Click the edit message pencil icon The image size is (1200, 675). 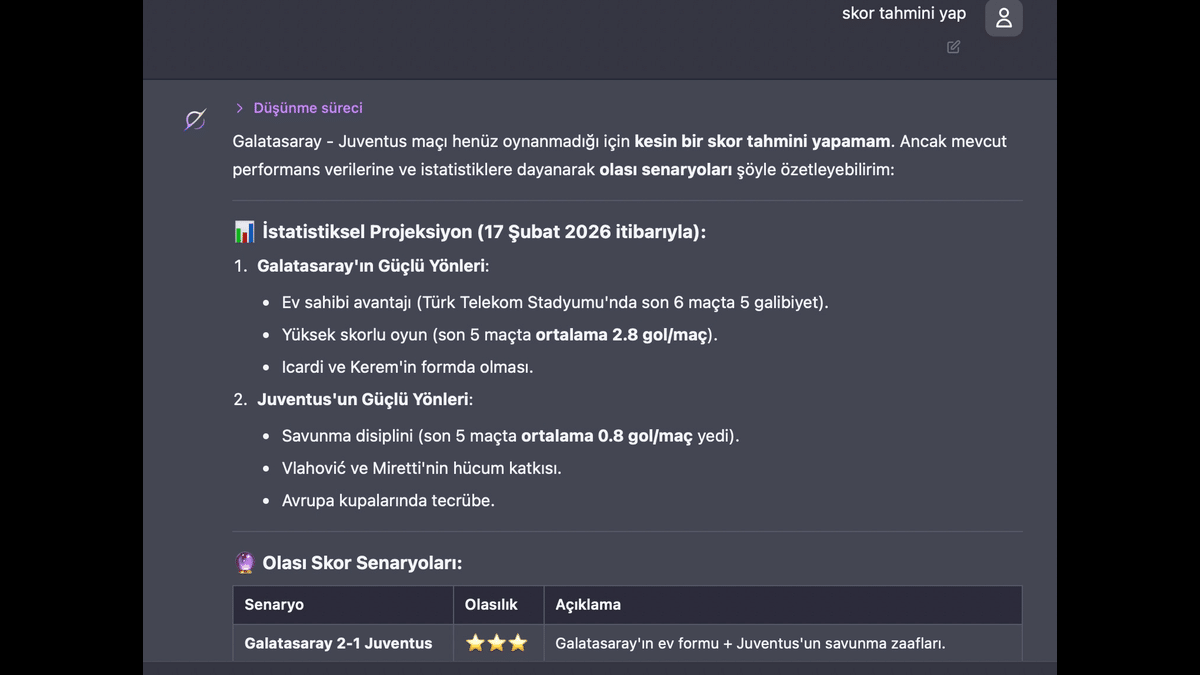click(x=953, y=47)
